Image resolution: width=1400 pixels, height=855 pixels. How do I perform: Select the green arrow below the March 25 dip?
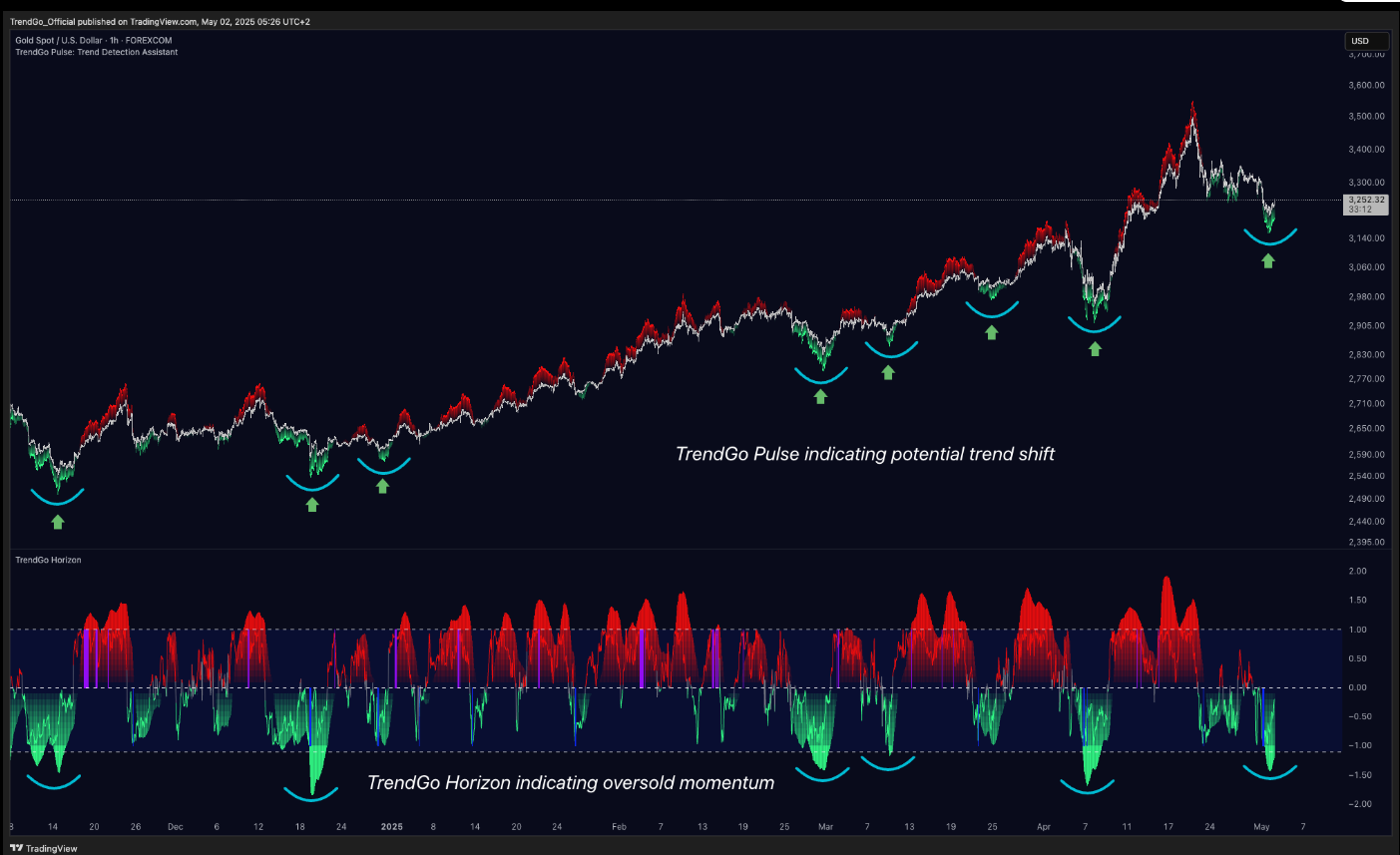[x=991, y=333]
